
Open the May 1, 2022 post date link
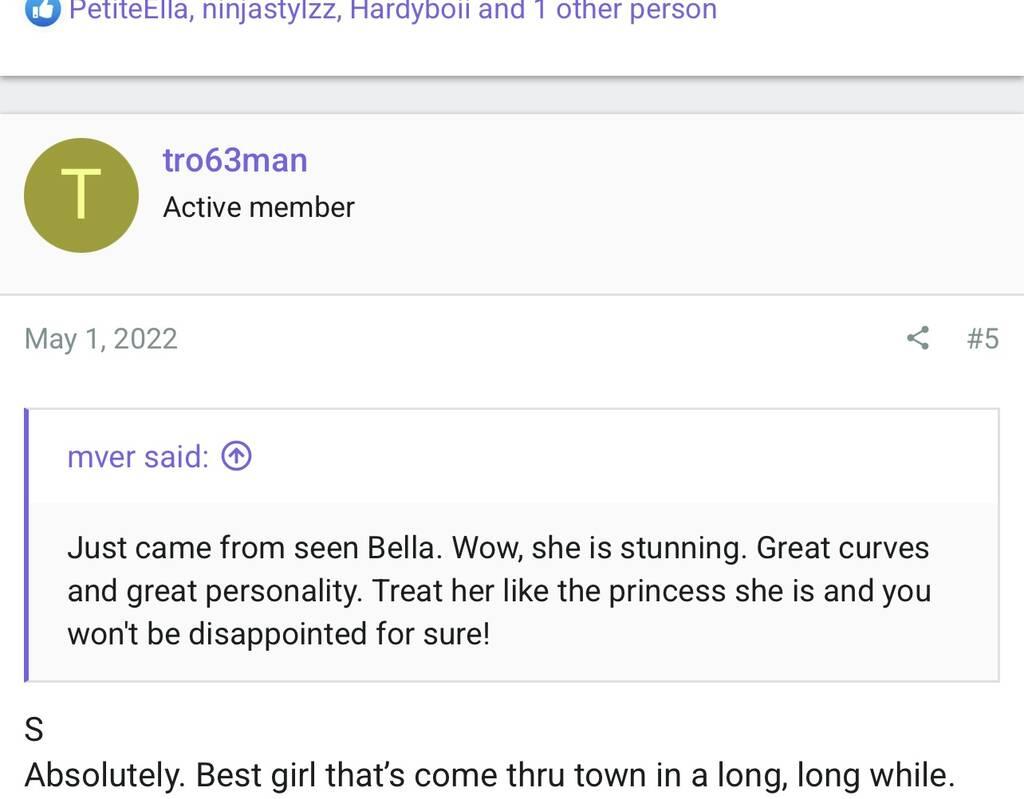tap(101, 339)
